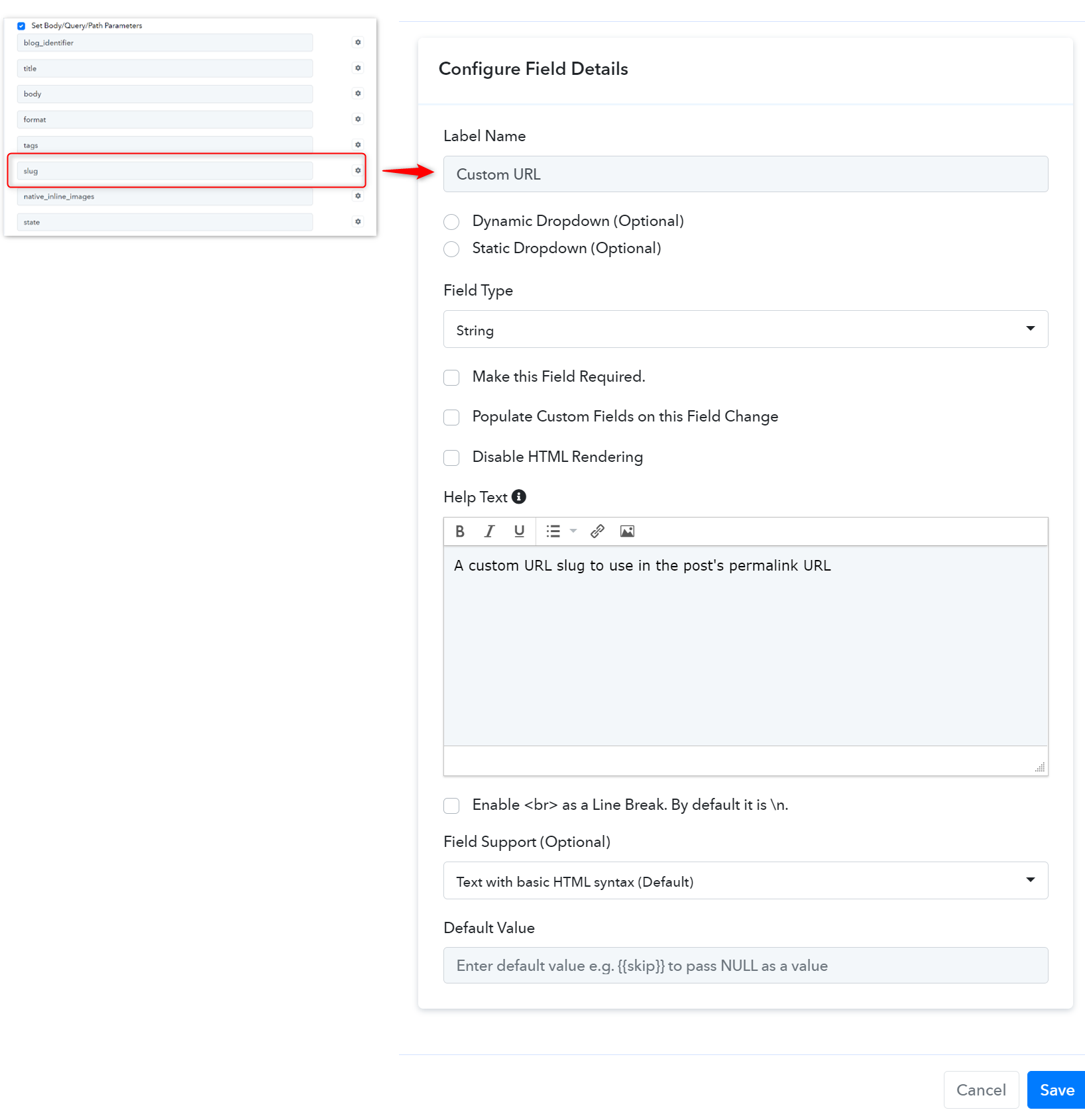Viewport: 1085px width, 1120px height.
Task: Click the slug parameter field
Action: click(165, 170)
